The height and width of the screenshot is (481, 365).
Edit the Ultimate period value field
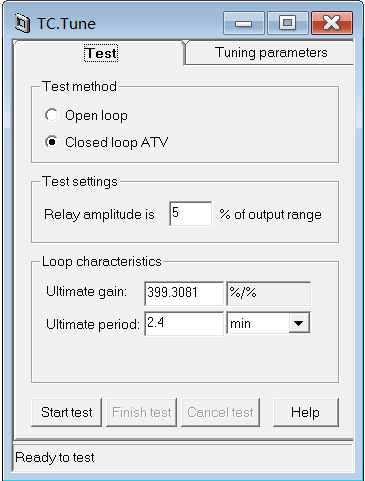[184, 323]
